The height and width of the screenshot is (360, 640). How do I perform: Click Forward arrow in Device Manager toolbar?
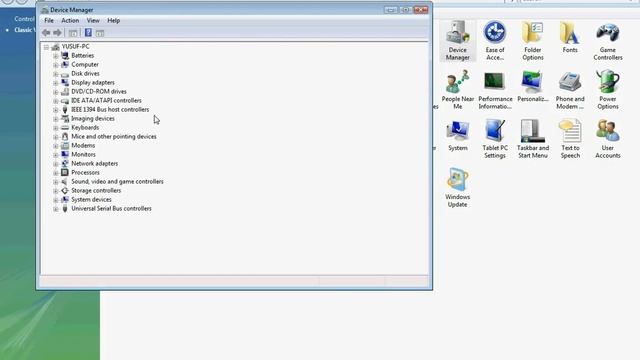tap(58, 33)
